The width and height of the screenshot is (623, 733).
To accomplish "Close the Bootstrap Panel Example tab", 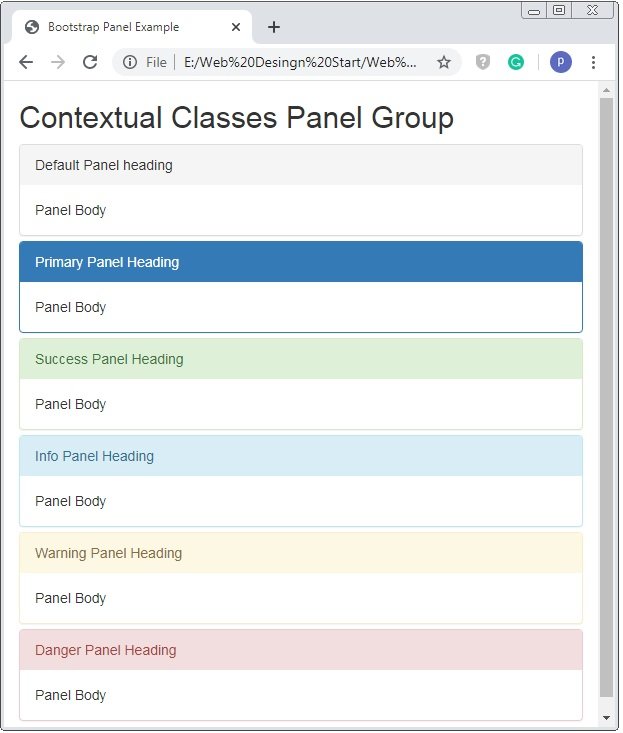I will tap(236, 27).
